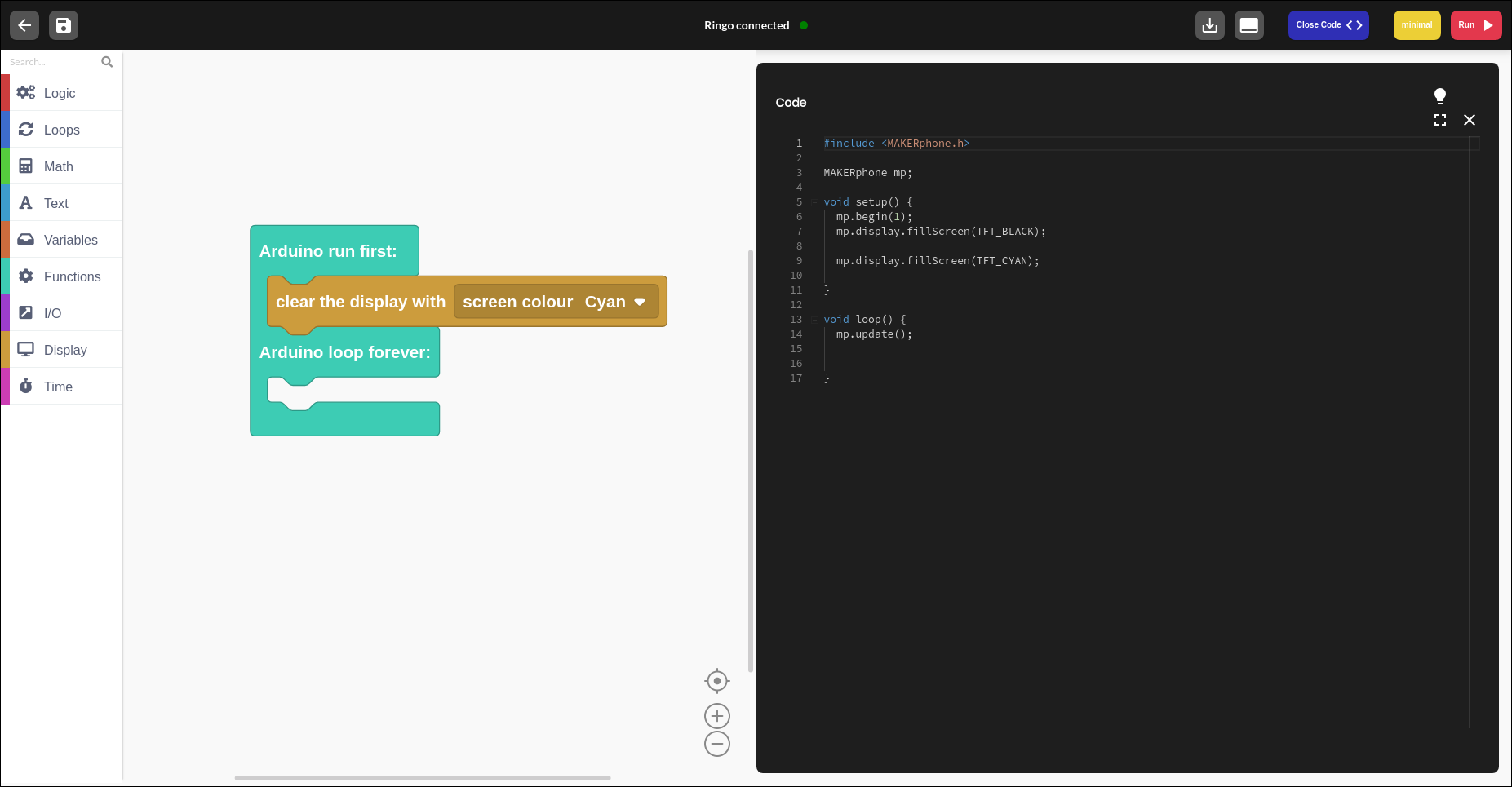1512x787 pixels.
Task: Save the project with the floppy disk icon
Action: pyautogui.click(x=64, y=25)
